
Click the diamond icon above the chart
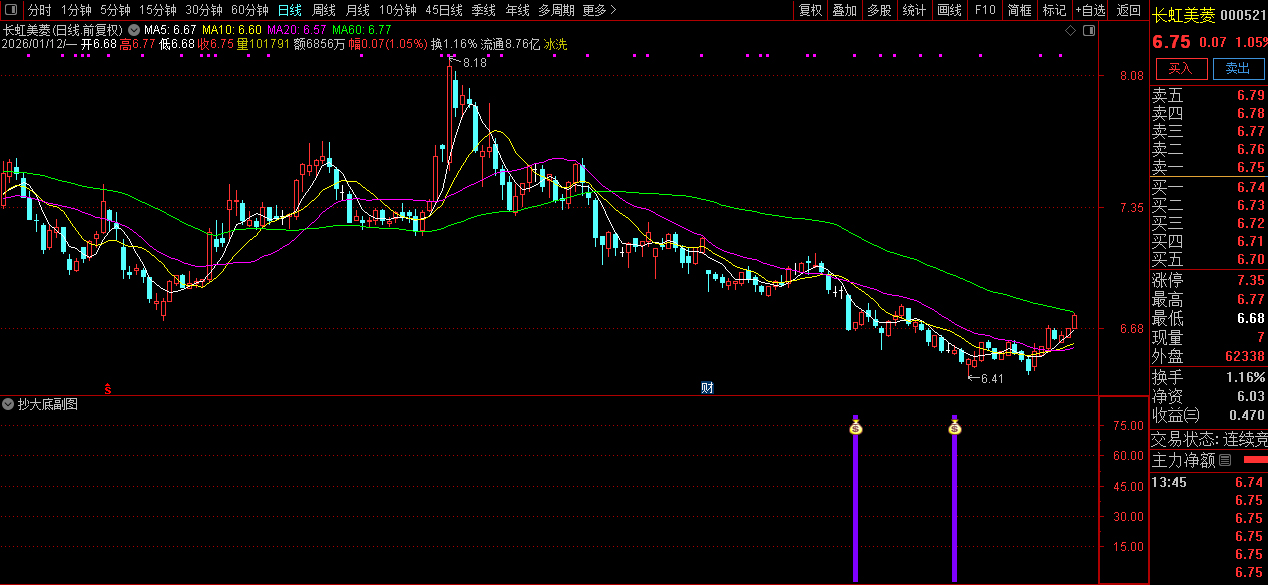1070,31
